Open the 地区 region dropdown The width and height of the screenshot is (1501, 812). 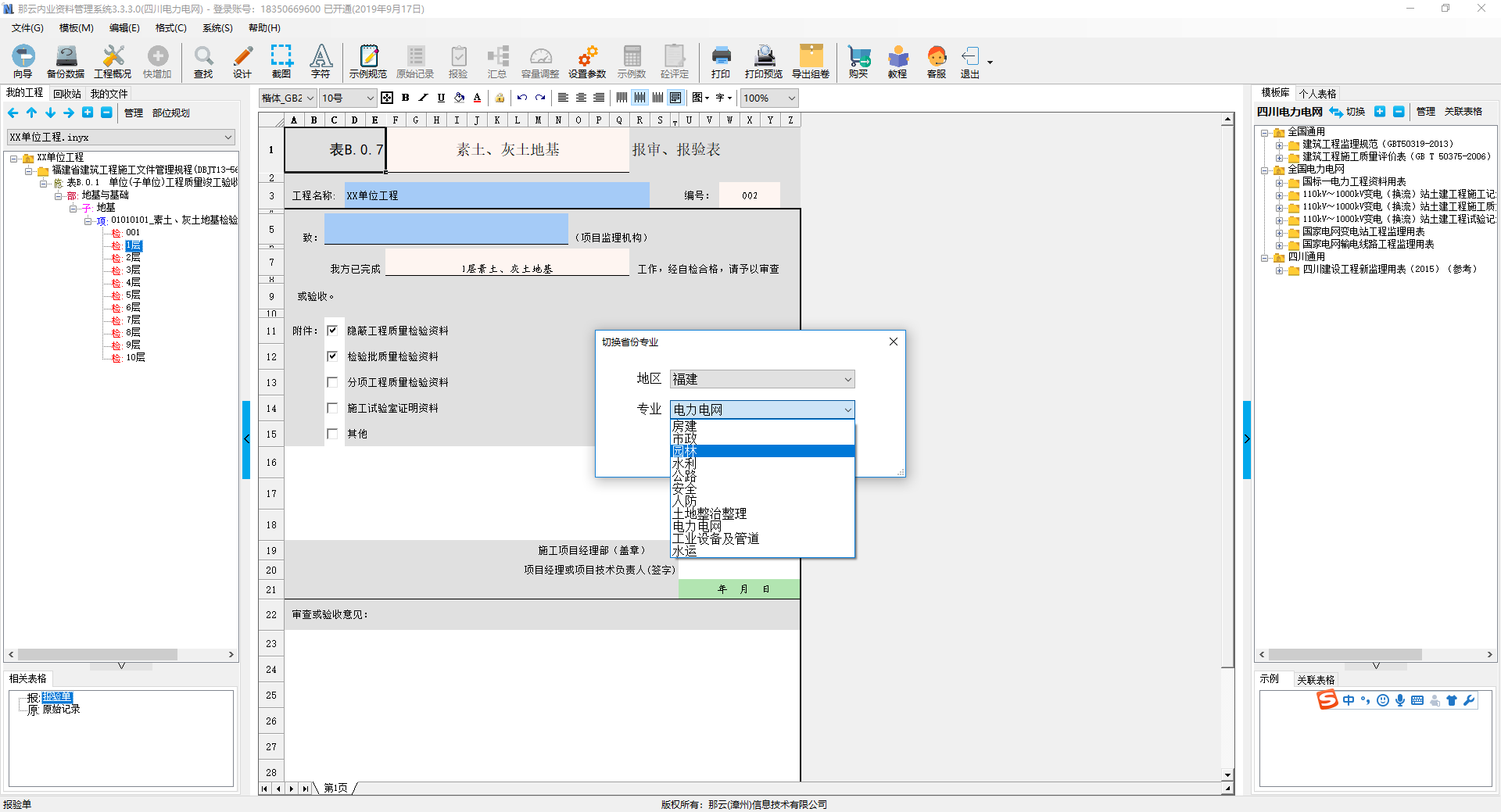pos(762,379)
